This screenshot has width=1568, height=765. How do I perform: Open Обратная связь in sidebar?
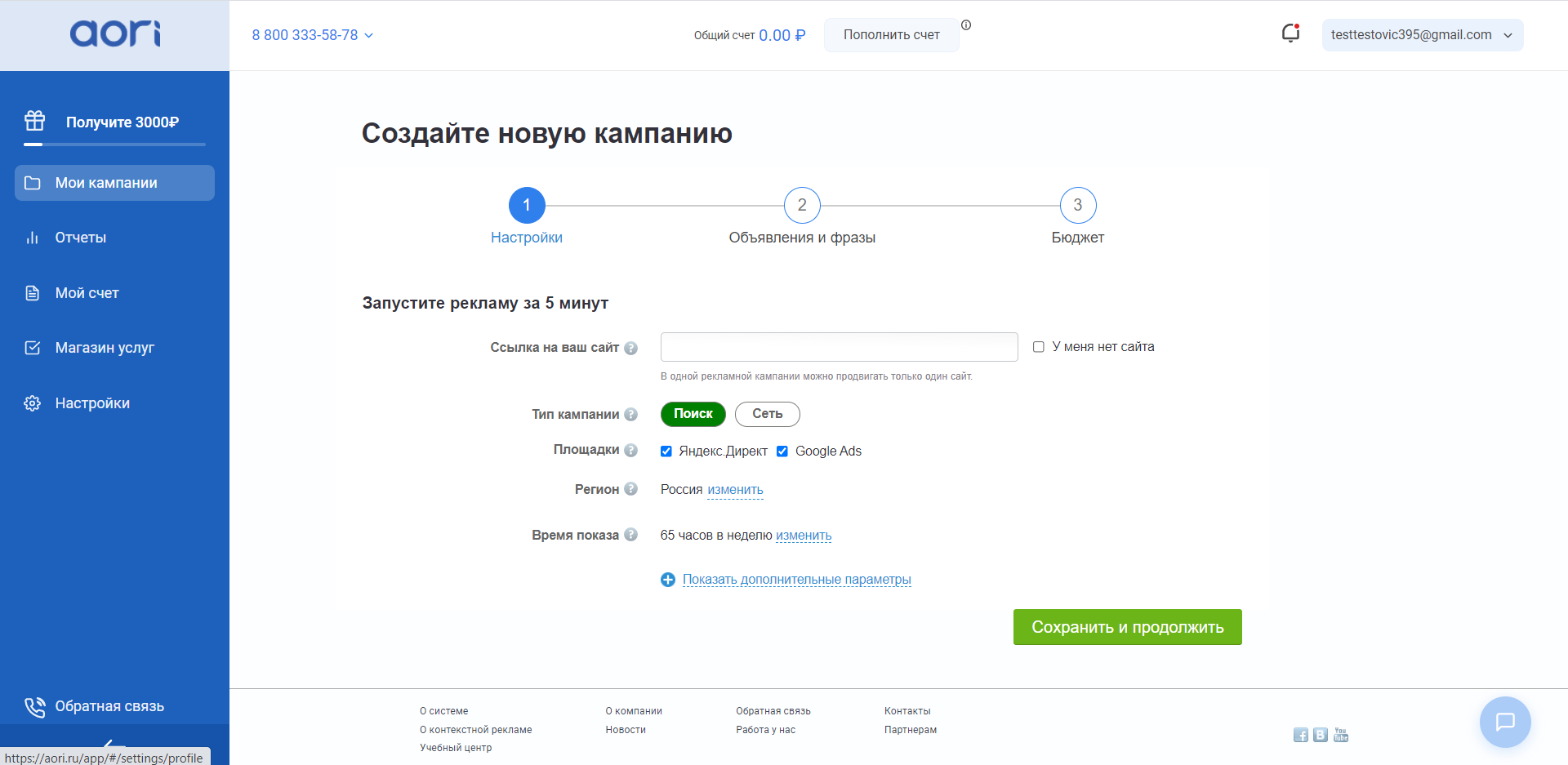(109, 706)
